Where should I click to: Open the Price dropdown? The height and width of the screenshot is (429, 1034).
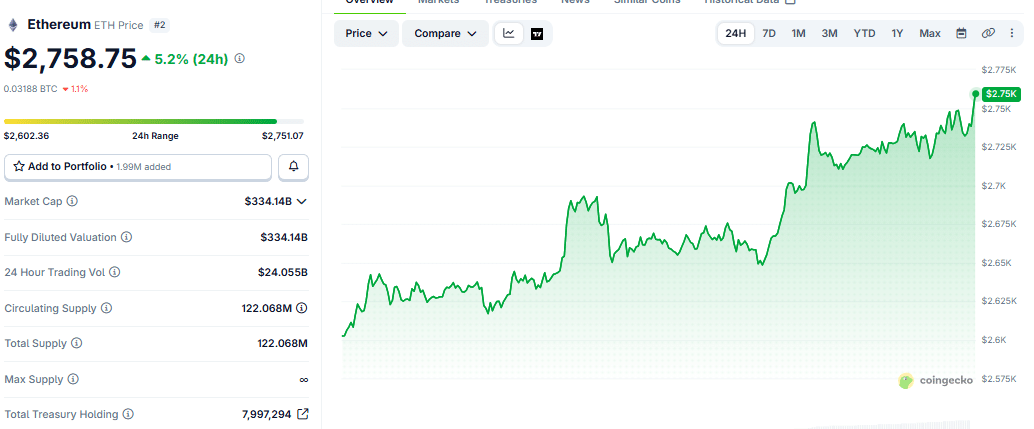[366, 34]
